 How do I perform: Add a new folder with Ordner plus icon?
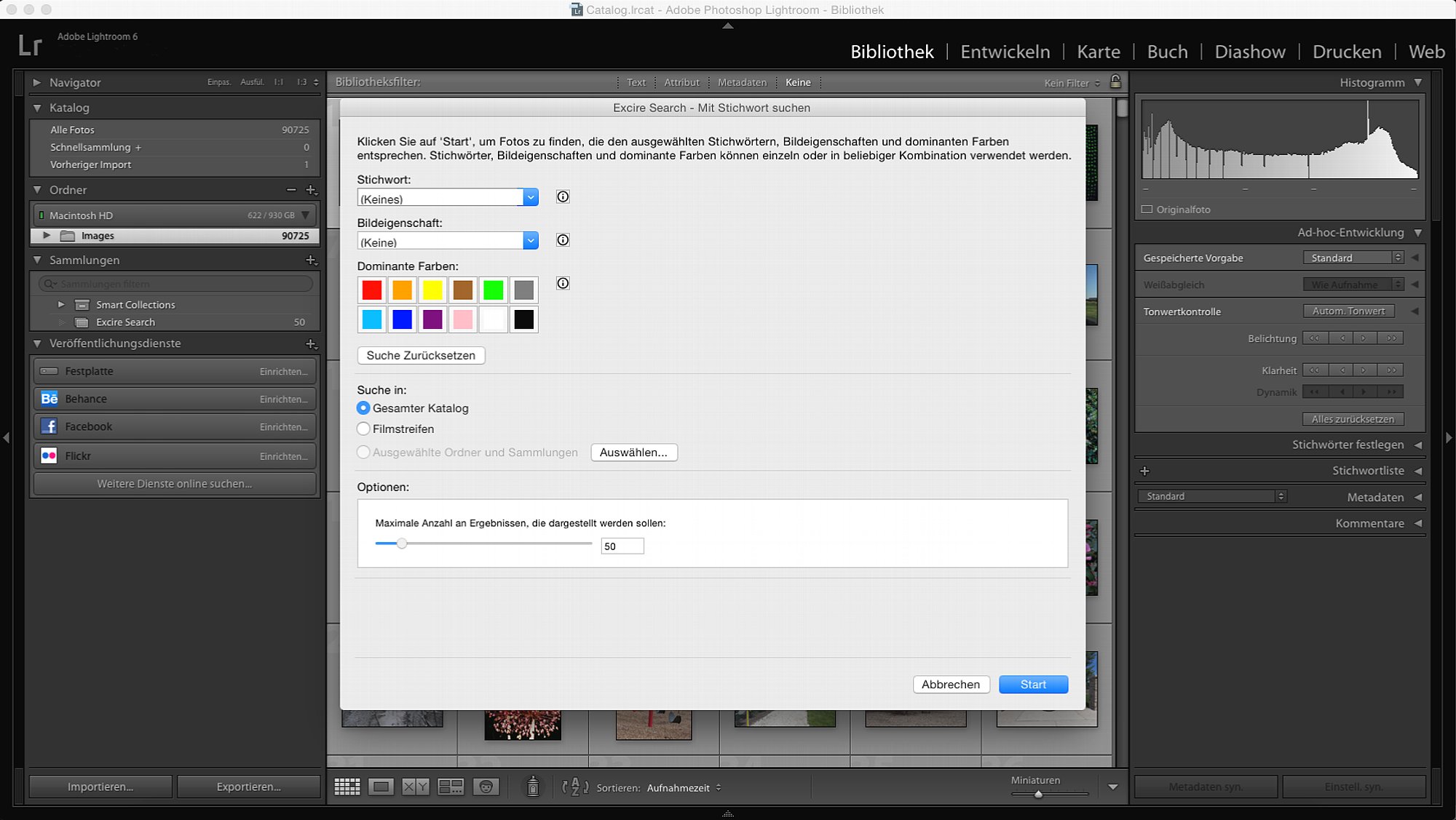[x=311, y=190]
